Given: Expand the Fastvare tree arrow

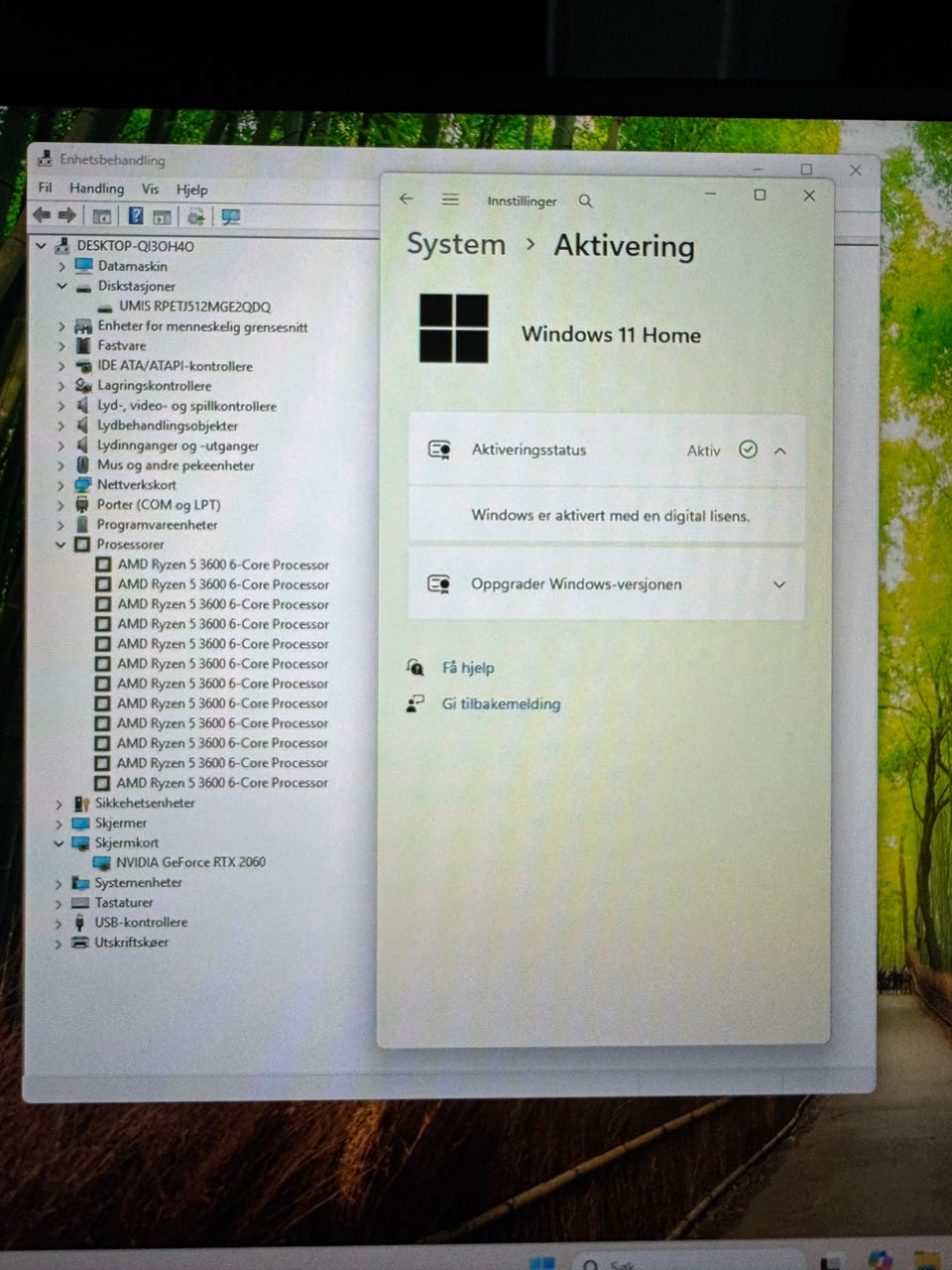Looking at the screenshot, I should coord(61,346).
